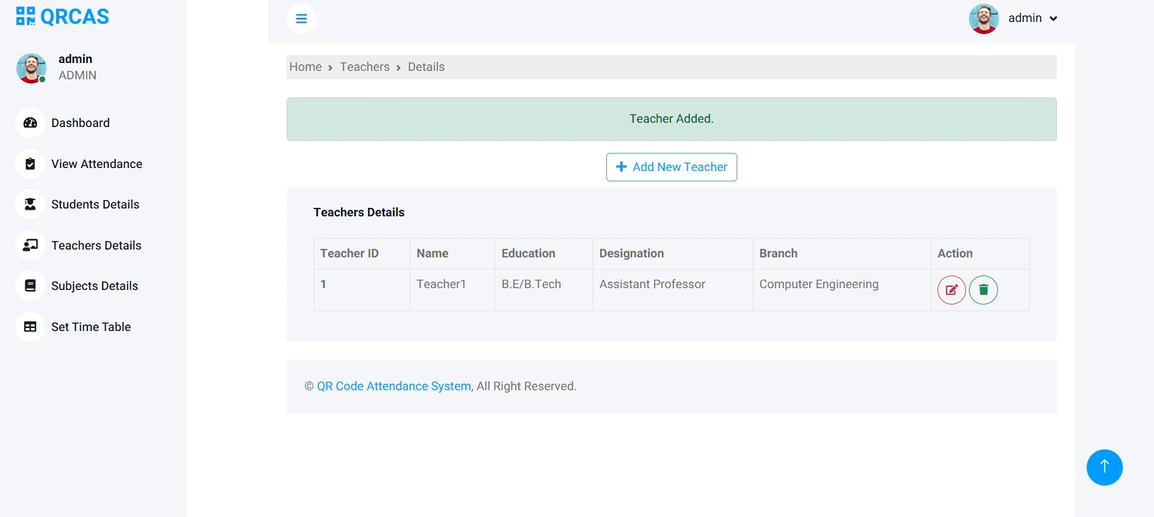
Task: Click the Teachers Details chalkboard icon
Action: [x=30, y=245]
